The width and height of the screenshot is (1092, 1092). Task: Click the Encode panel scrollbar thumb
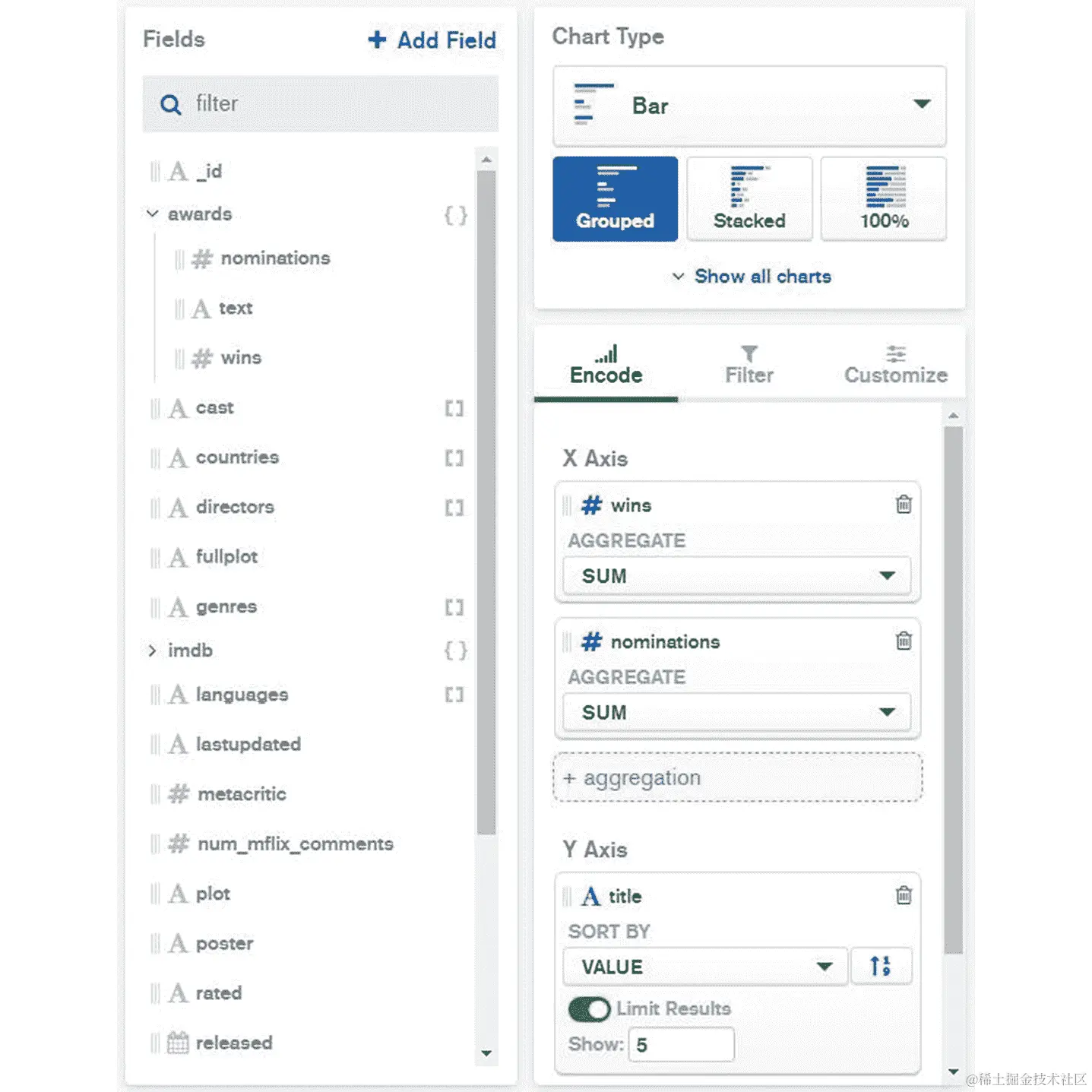pyautogui.click(x=954, y=690)
